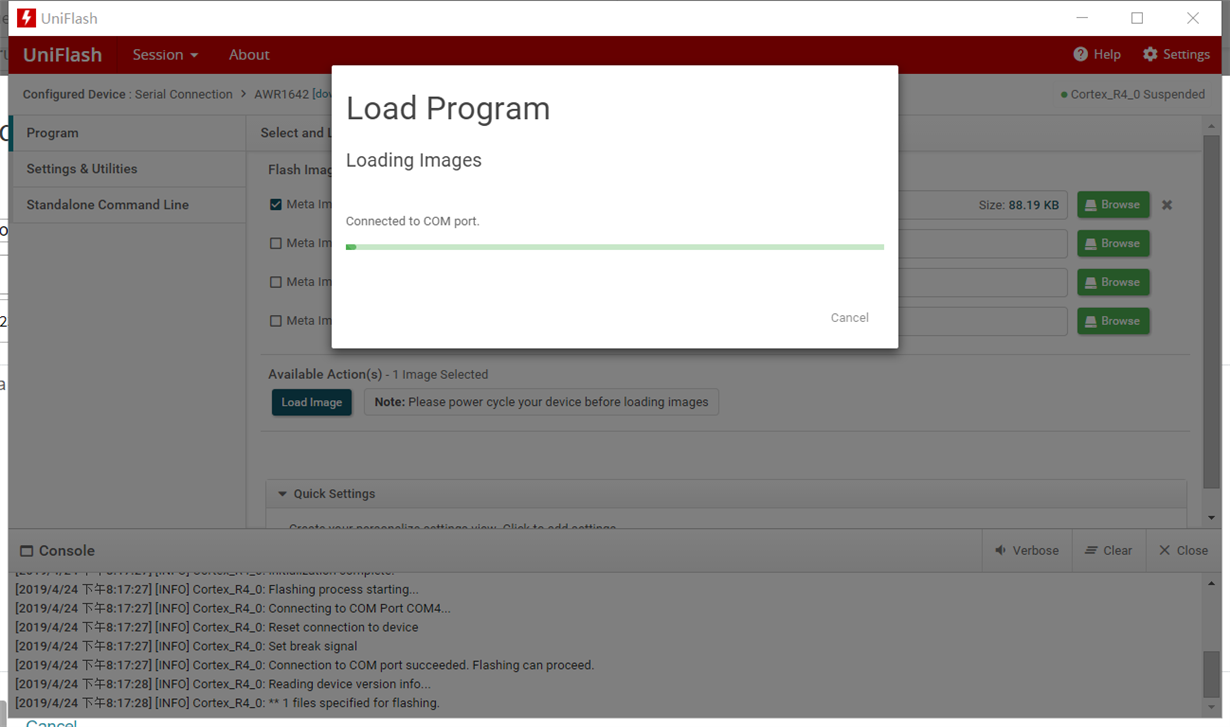Image resolution: width=1230 pixels, height=727 pixels.
Task: Browse for third Meta Image file
Action: coord(1113,282)
